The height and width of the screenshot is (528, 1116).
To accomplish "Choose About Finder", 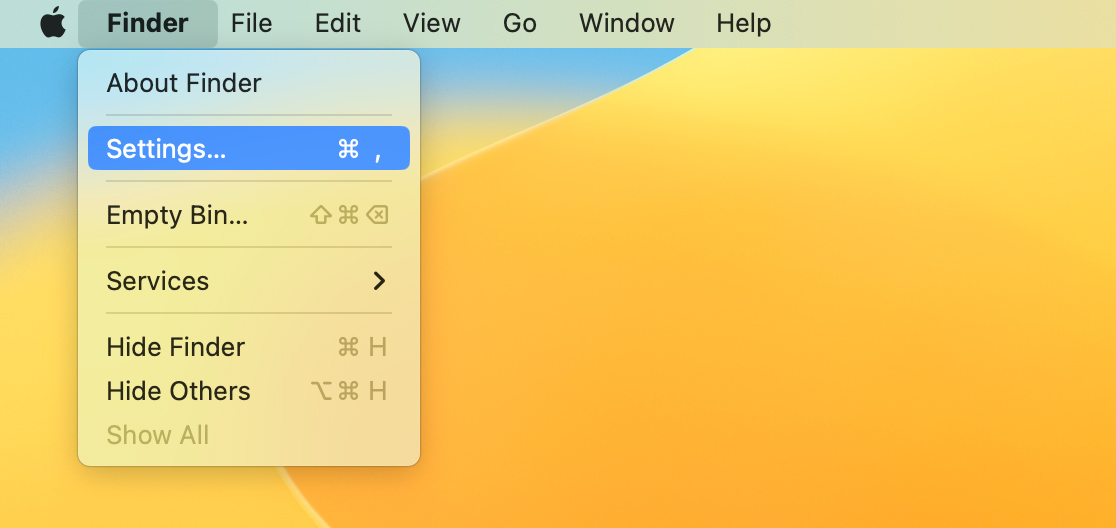I will click(249, 83).
